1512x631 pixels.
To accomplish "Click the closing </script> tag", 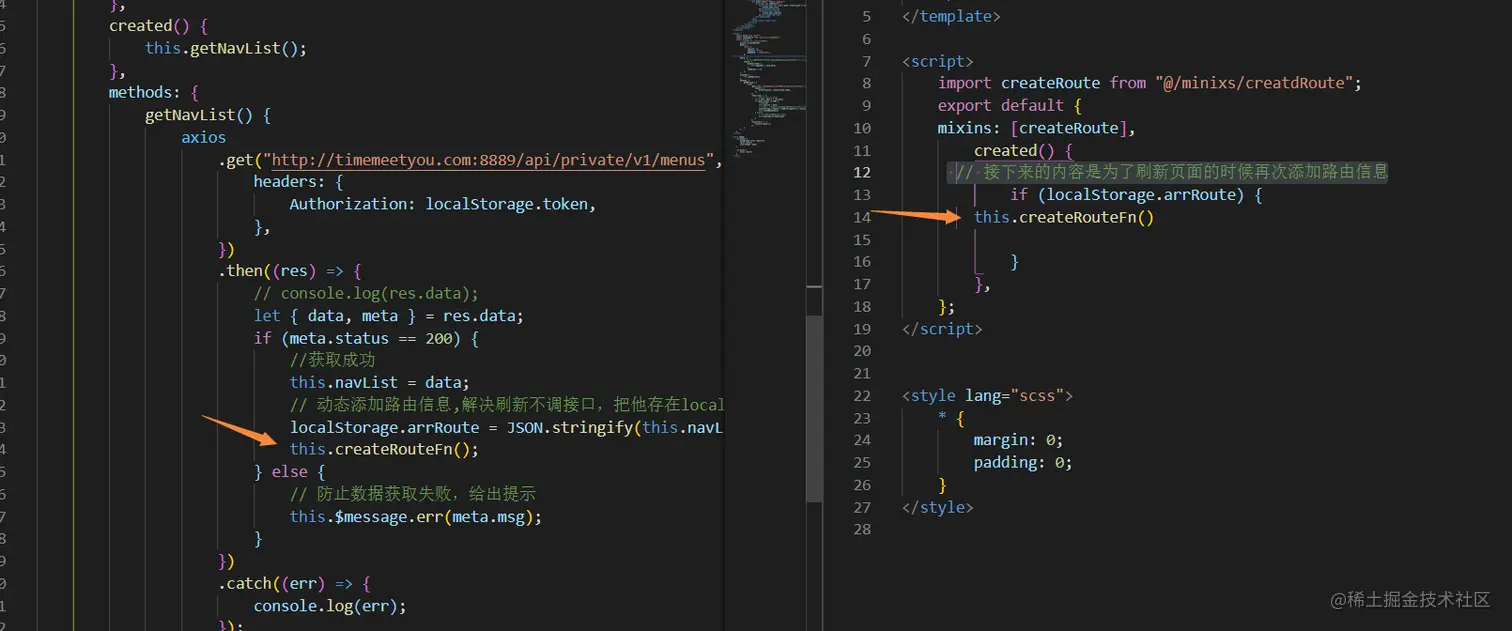I will pos(942,328).
